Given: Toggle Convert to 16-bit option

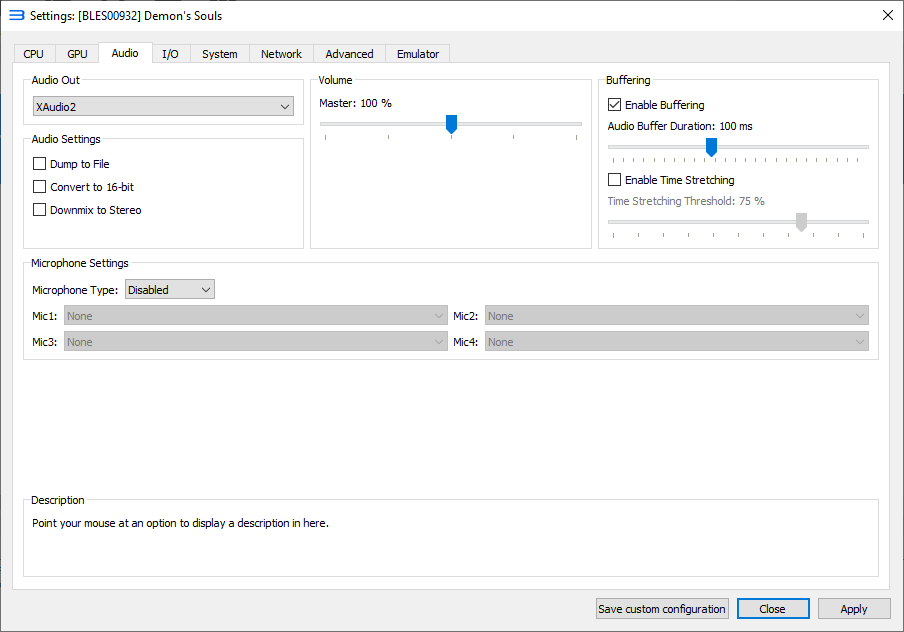Looking at the screenshot, I should pyautogui.click(x=40, y=187).
